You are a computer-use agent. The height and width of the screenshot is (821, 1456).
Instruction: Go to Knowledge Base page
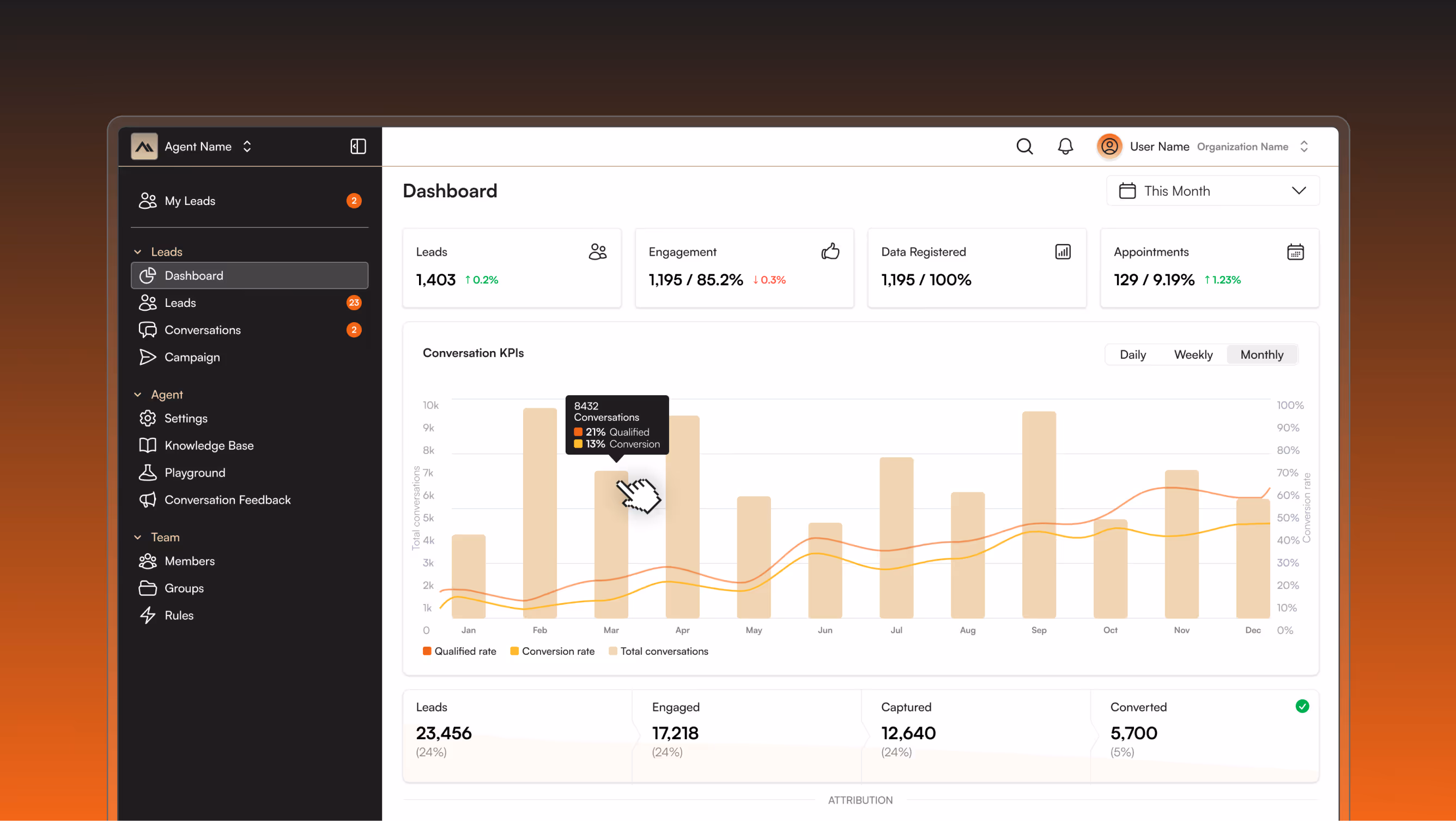pos(209,445)
